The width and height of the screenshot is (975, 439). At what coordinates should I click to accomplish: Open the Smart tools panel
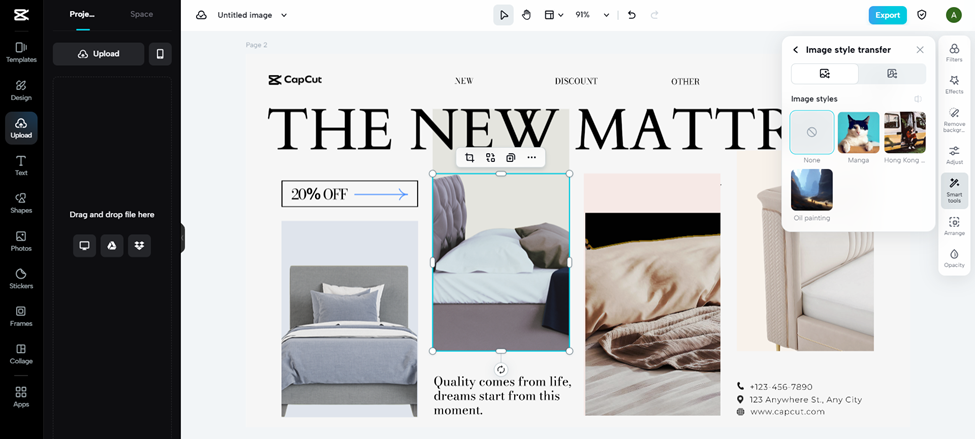954,190
